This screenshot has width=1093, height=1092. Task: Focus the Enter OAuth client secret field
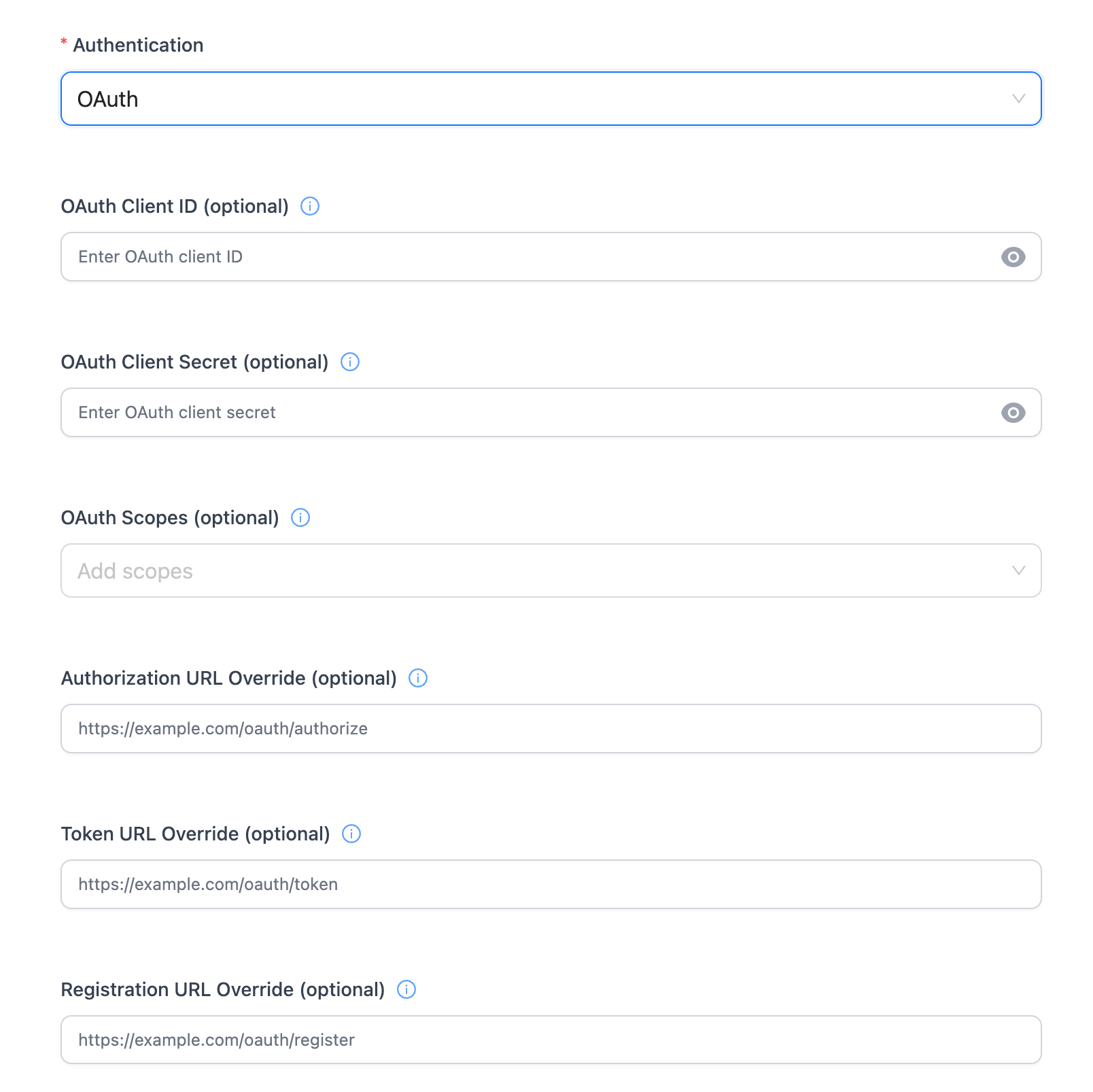click(530, 413)
